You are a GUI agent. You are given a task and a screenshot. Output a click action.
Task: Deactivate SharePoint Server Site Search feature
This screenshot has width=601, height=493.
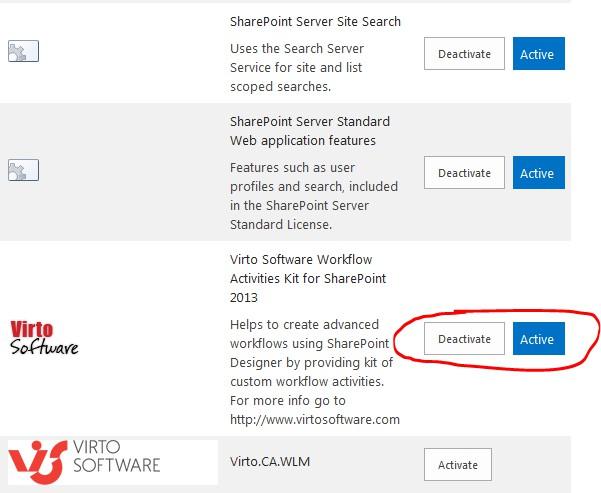(x=464, y=54)
